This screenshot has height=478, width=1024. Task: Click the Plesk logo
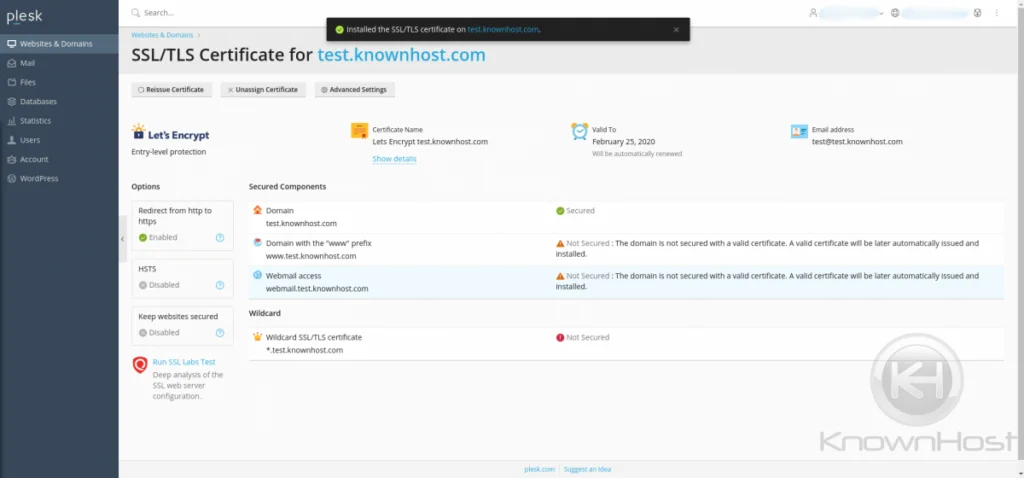tap(24, 17)
